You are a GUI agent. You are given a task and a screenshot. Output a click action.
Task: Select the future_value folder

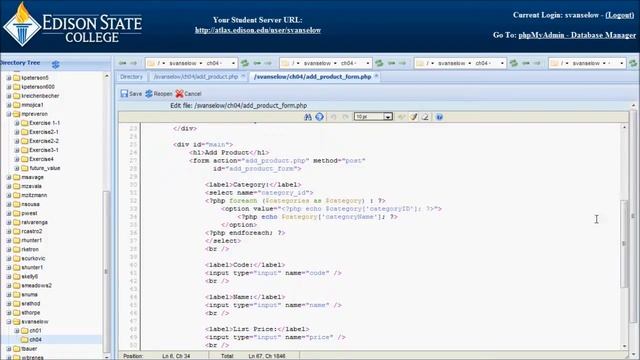45,168
